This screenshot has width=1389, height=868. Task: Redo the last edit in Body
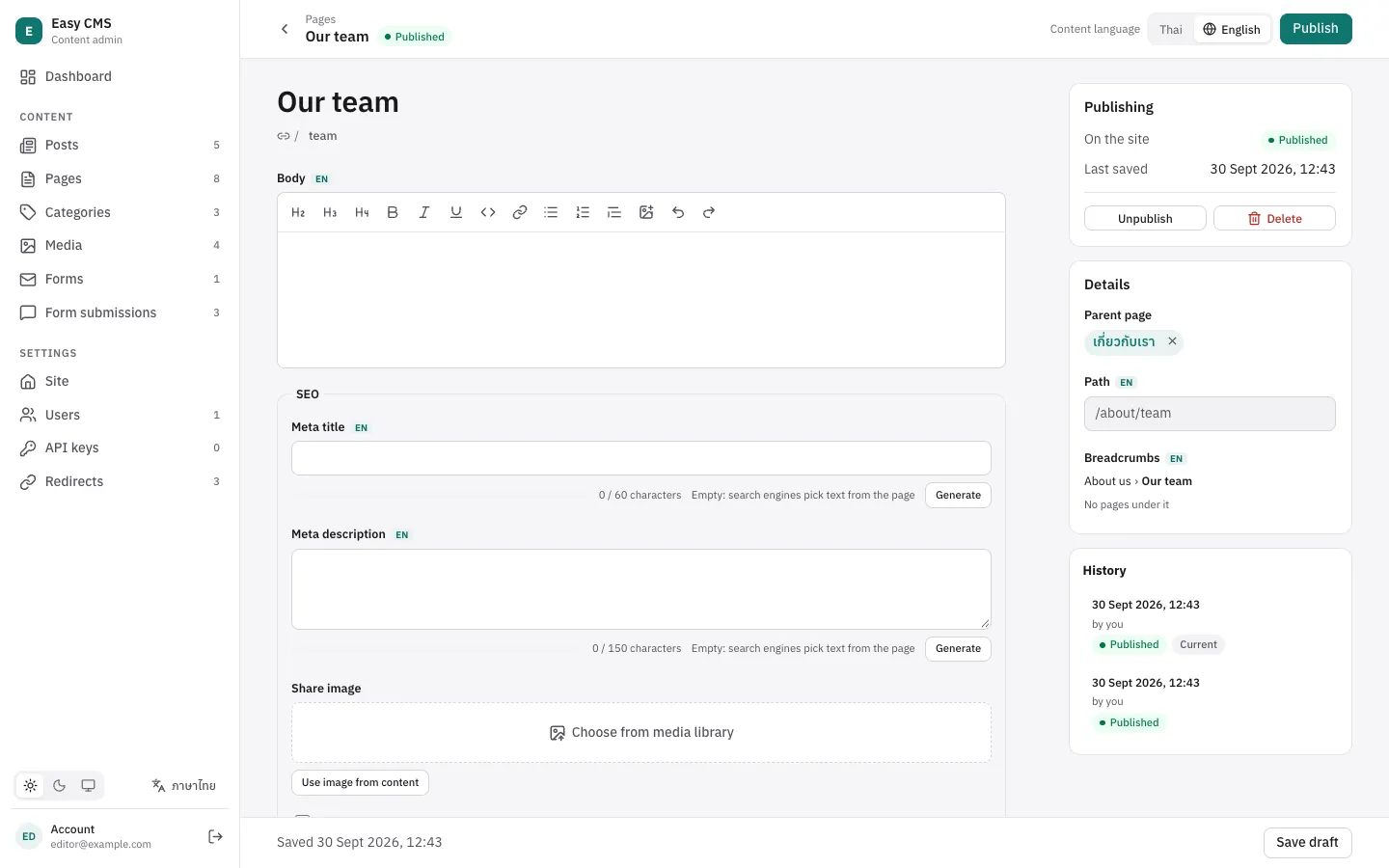point(709,212)
